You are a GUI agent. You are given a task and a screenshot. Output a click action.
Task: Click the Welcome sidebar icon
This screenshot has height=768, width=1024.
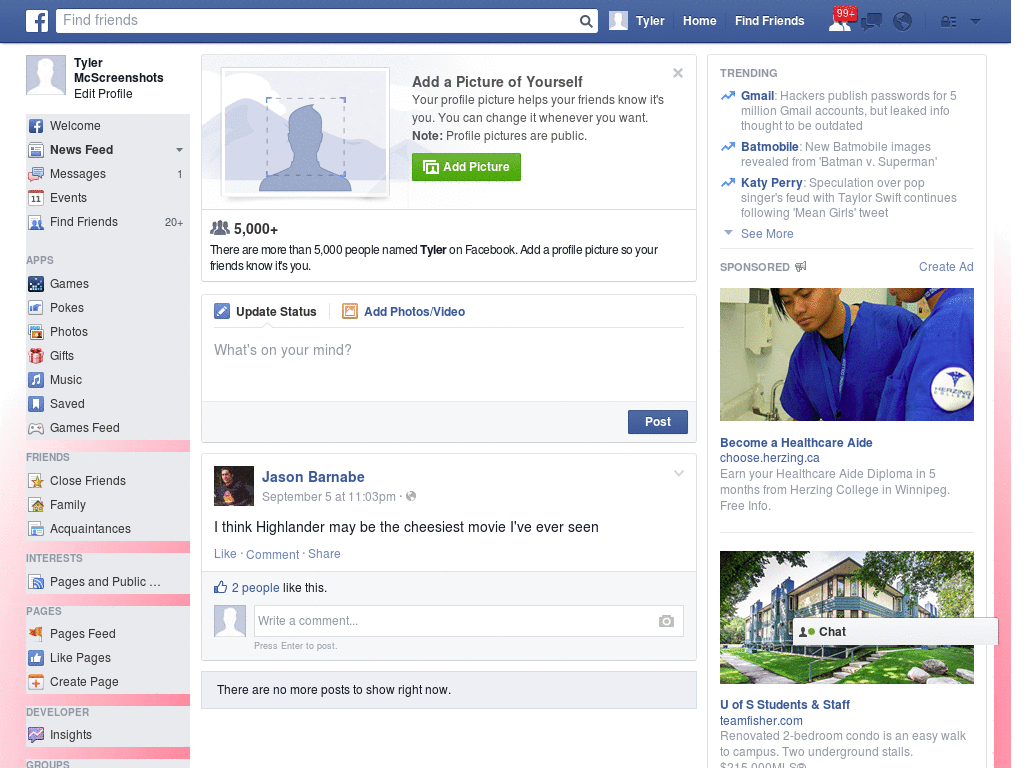coord(36,126)
